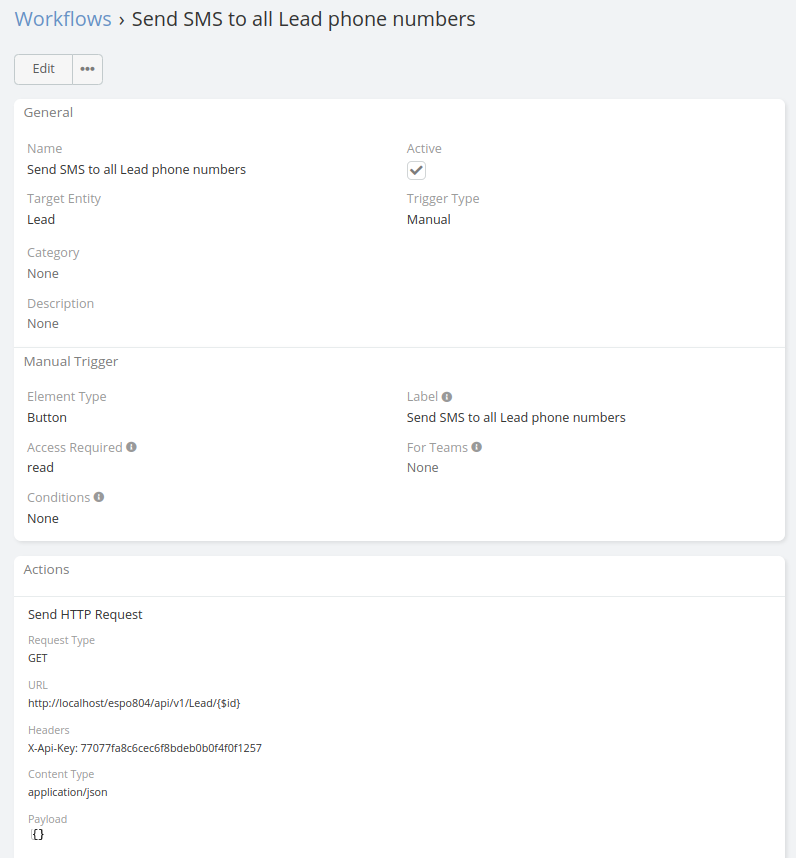The height and width of the screenshot is (858, 796).
Task: Open the three-dots menu beside Edit
Action: click(x=88, y=69)
